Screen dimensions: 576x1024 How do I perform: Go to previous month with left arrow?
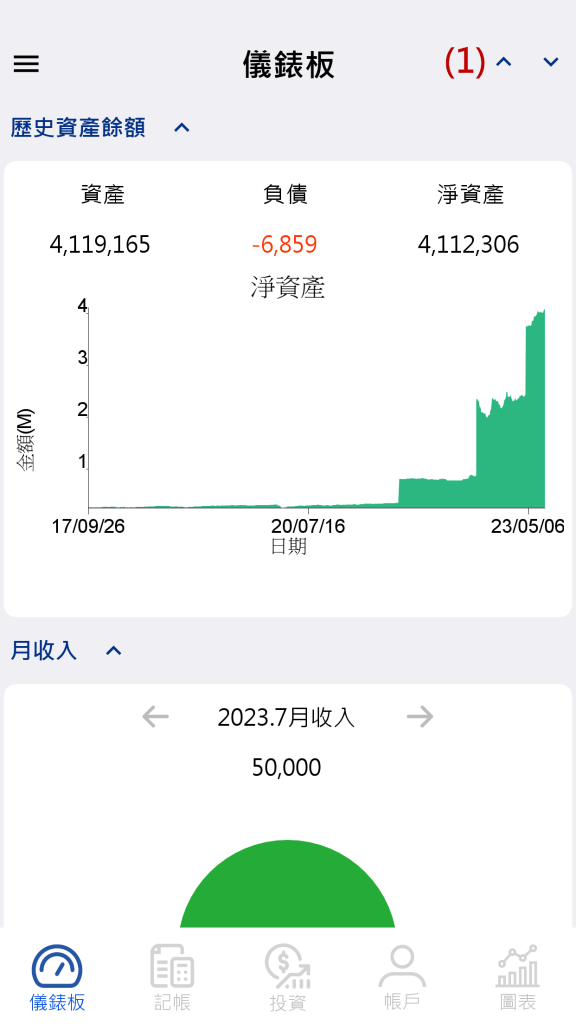[x=155, y=717]
